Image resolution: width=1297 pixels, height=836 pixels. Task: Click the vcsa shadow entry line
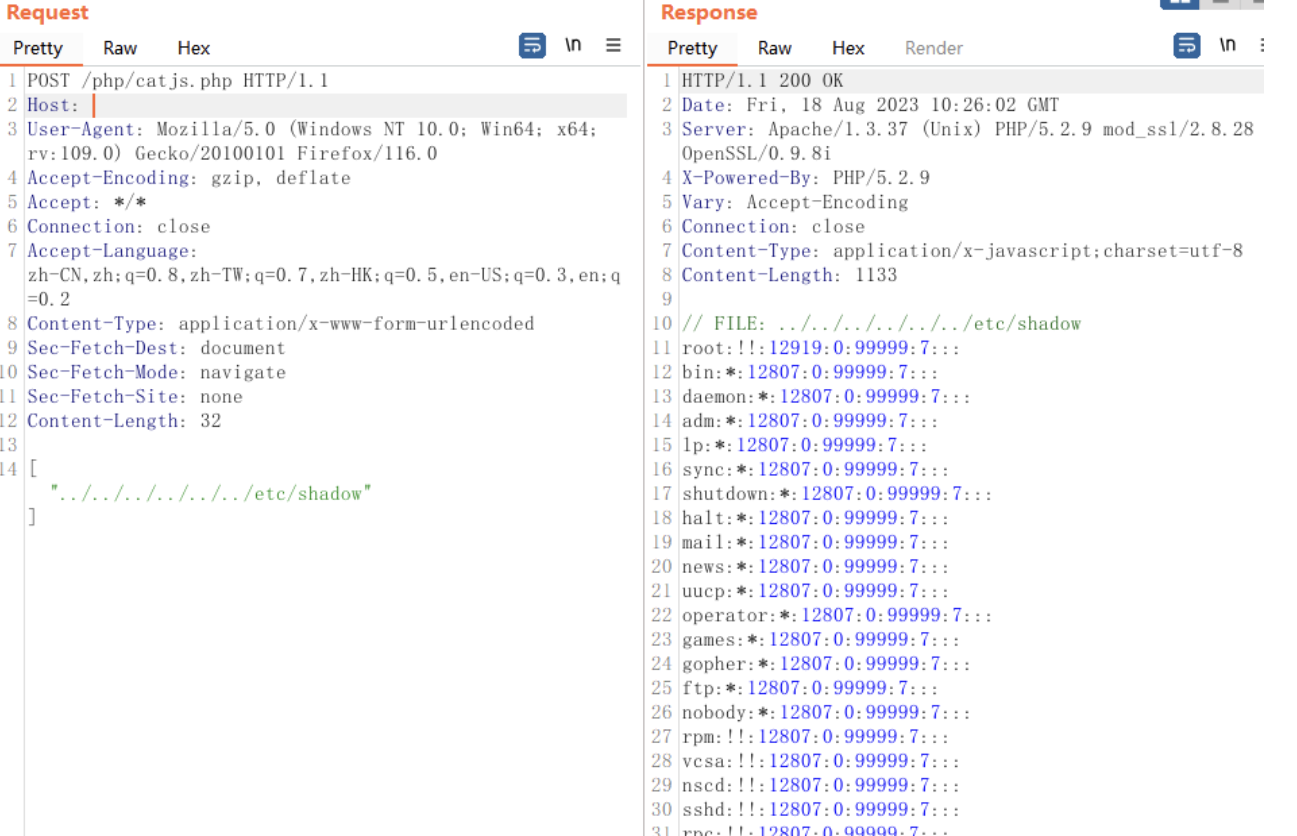tap(822, 761)
